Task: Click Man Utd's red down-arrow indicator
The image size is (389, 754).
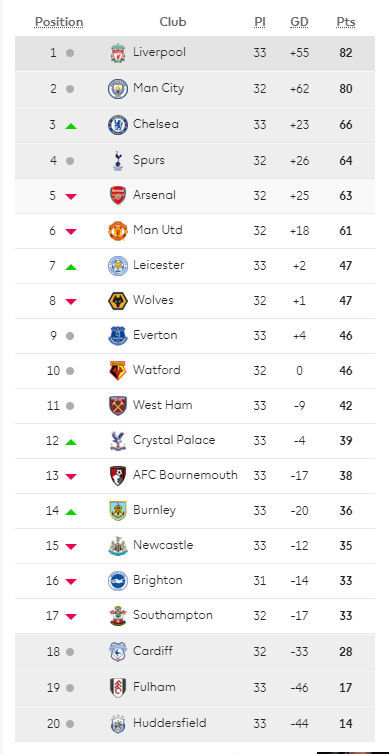Action: 71,232
